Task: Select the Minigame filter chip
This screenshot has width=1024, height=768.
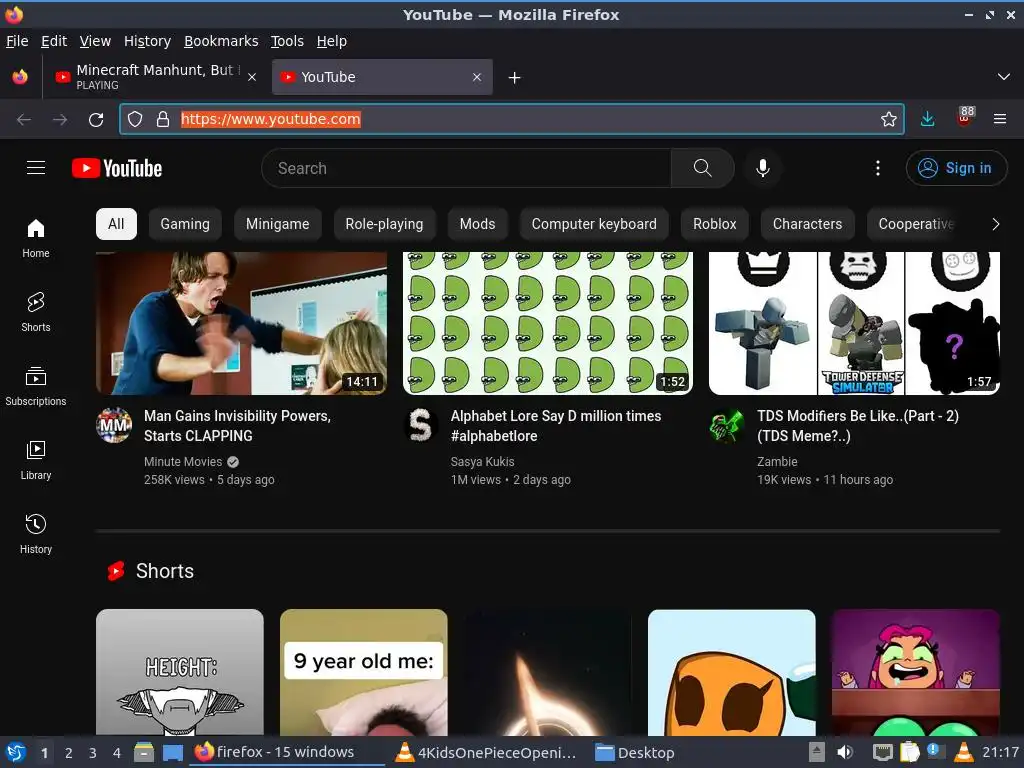Action: point(278,224)
